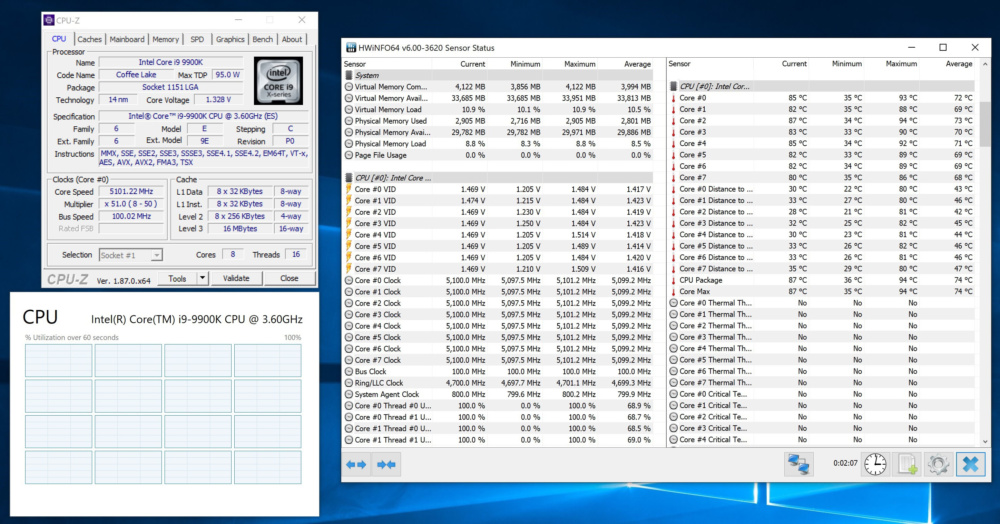The image size is (1000, 524).
Task: Collapse the right pane CPU [#0]: Intel Cor... header
Action: click(x=821, y=87)
